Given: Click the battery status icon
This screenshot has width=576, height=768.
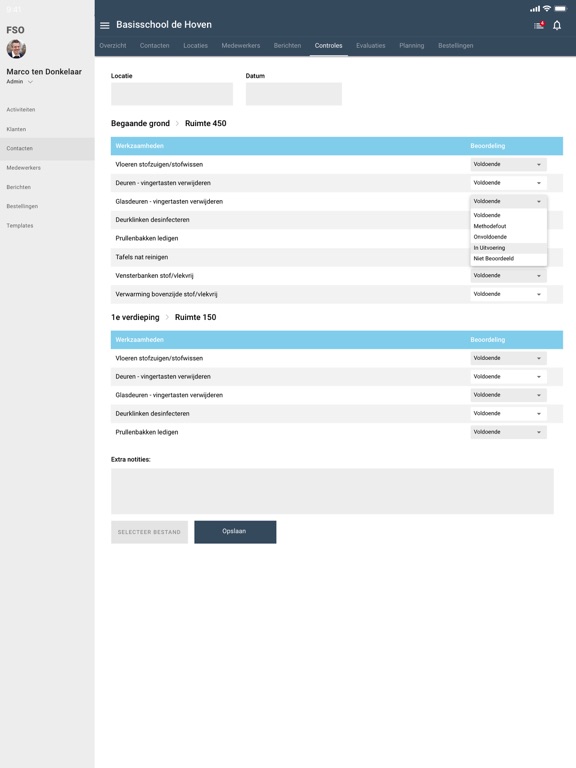Looking at the screenshot, I should click(560, 9).
